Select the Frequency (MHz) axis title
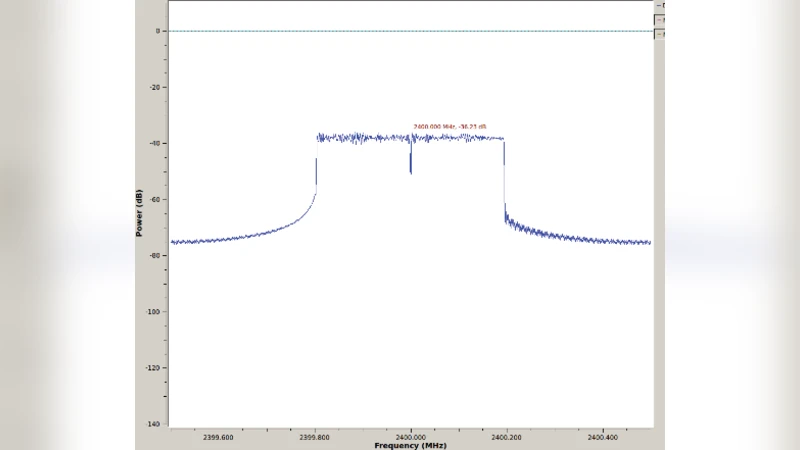800x450 pixels. pyautogui.click(x=410, y=445)
